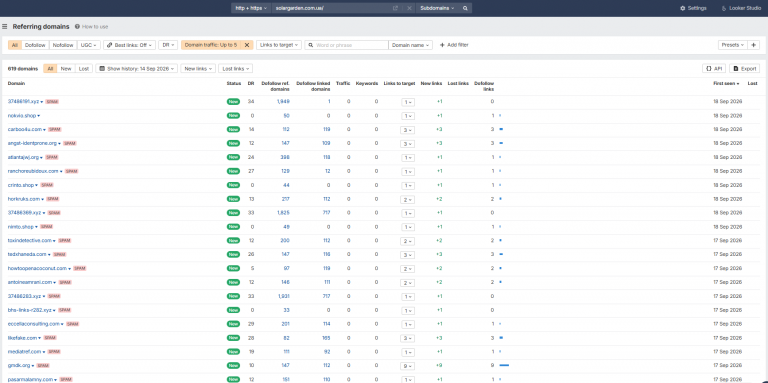Click dofollow ref. domains 1,949 value
Image resolution: width=768 pixels, height=383 pixels.
(x=283, y=102)
